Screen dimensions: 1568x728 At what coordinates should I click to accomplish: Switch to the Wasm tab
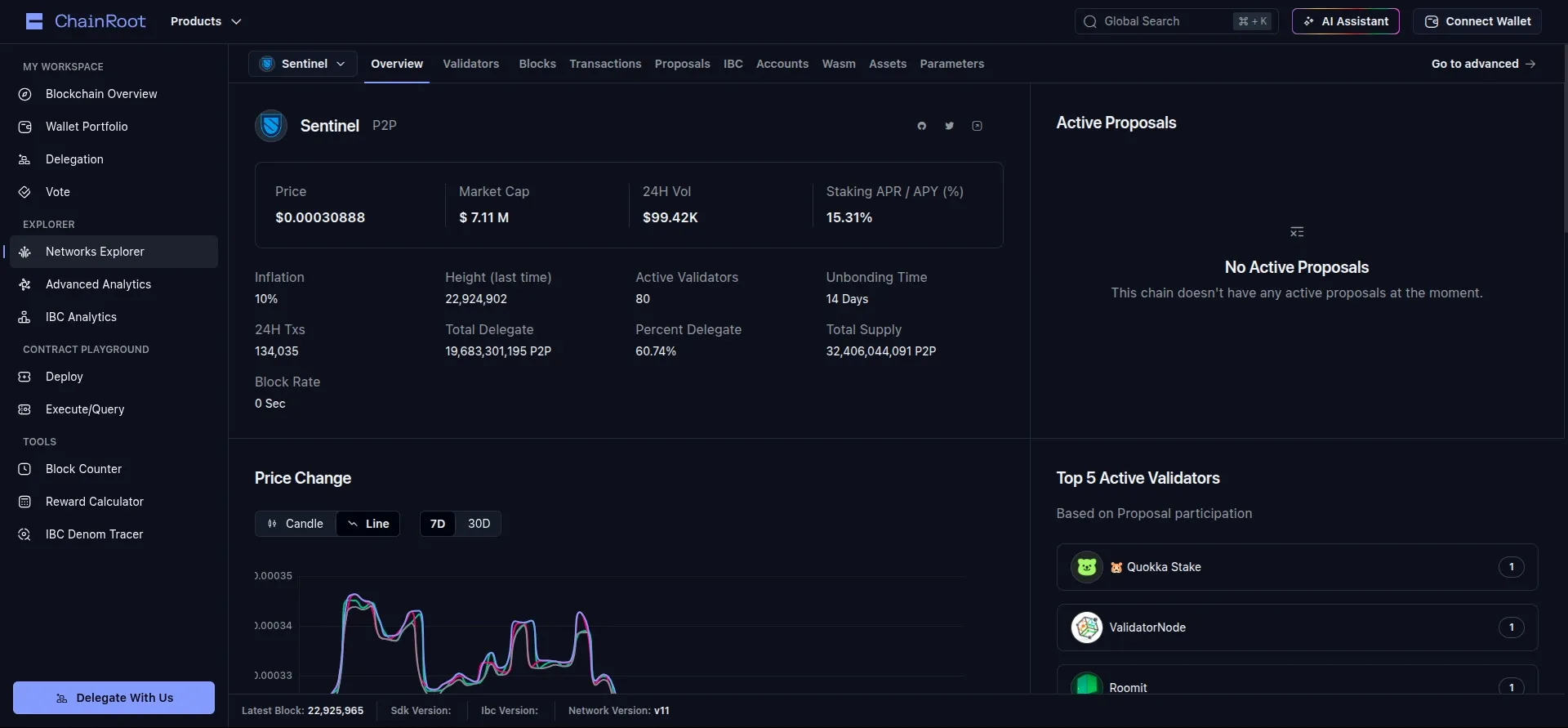tap(839, 64)
